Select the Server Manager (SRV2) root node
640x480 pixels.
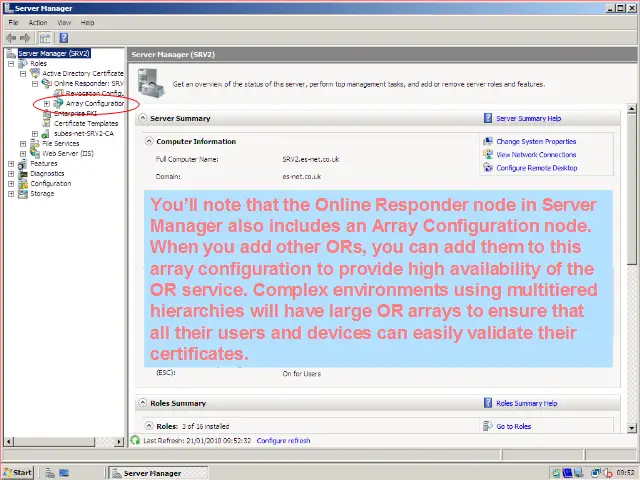click(x=53, y=53)
